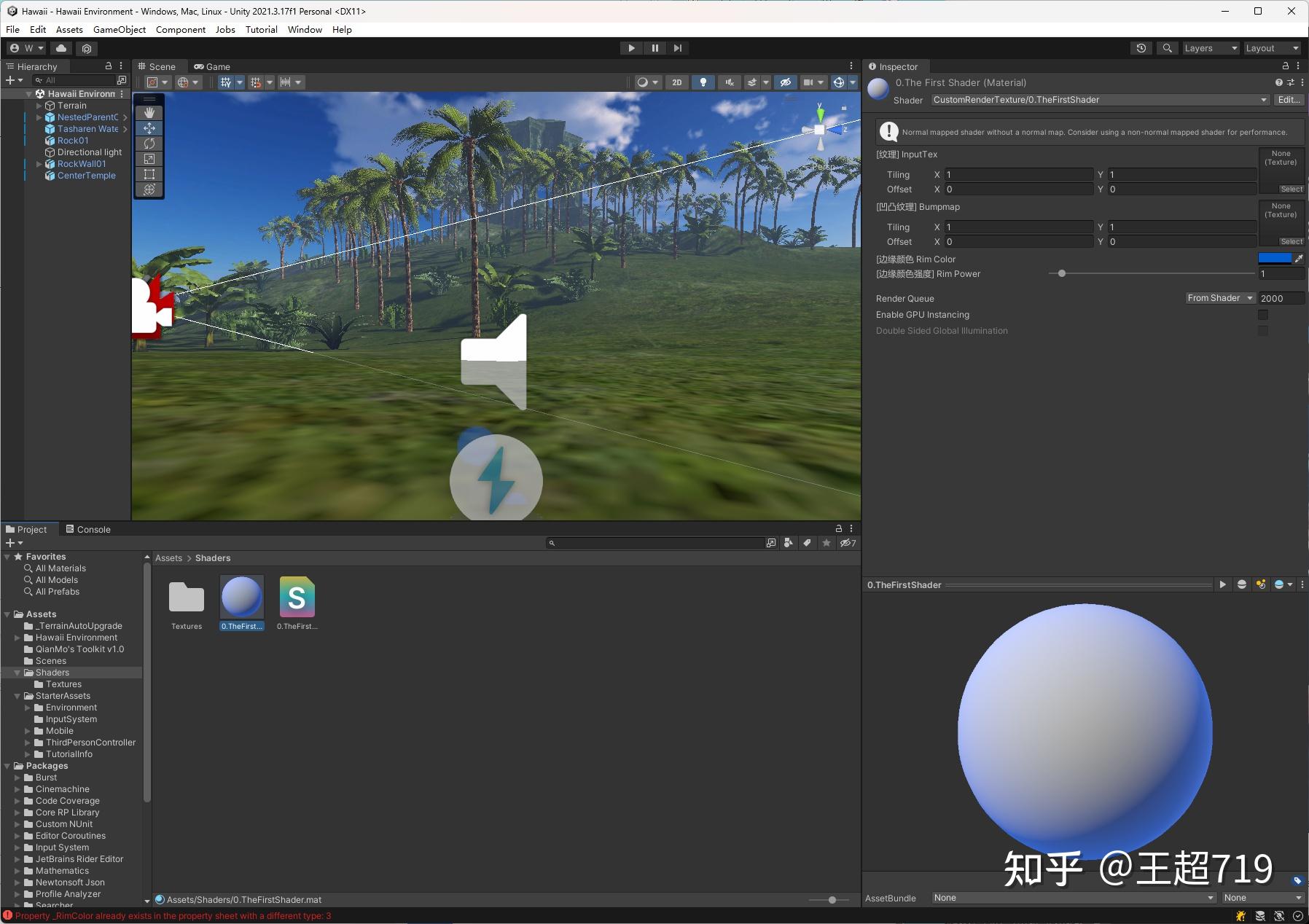Expand the RockWall01 hierarchy item
Screen dimensions: 1309x924
coord(39,163)
